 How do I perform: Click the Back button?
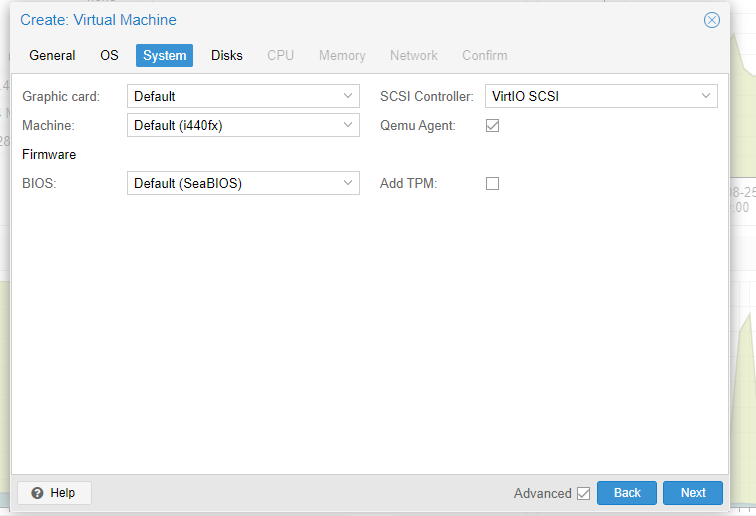click(627, 493)
